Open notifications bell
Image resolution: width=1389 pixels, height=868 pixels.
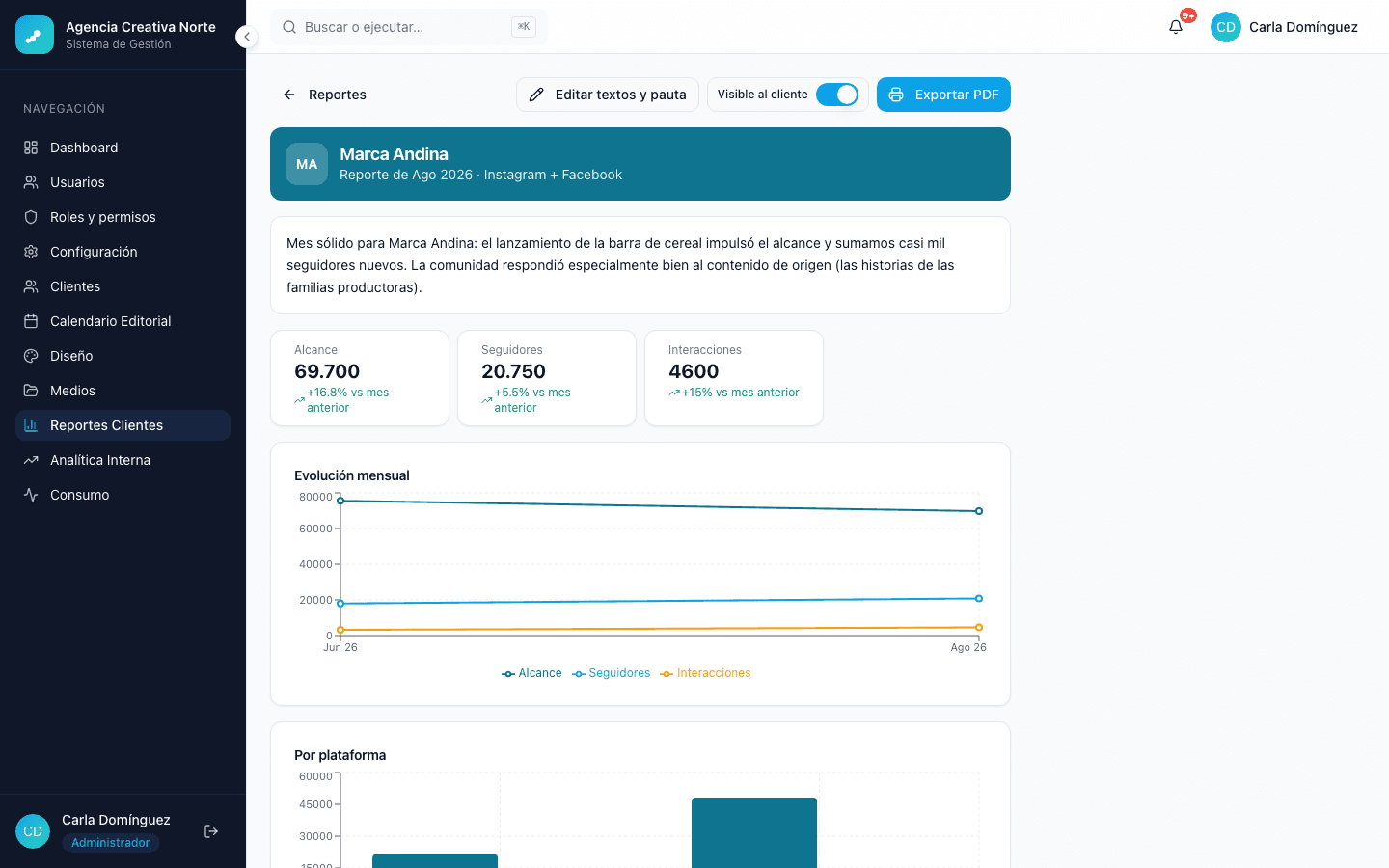(x=1176, y=27)
